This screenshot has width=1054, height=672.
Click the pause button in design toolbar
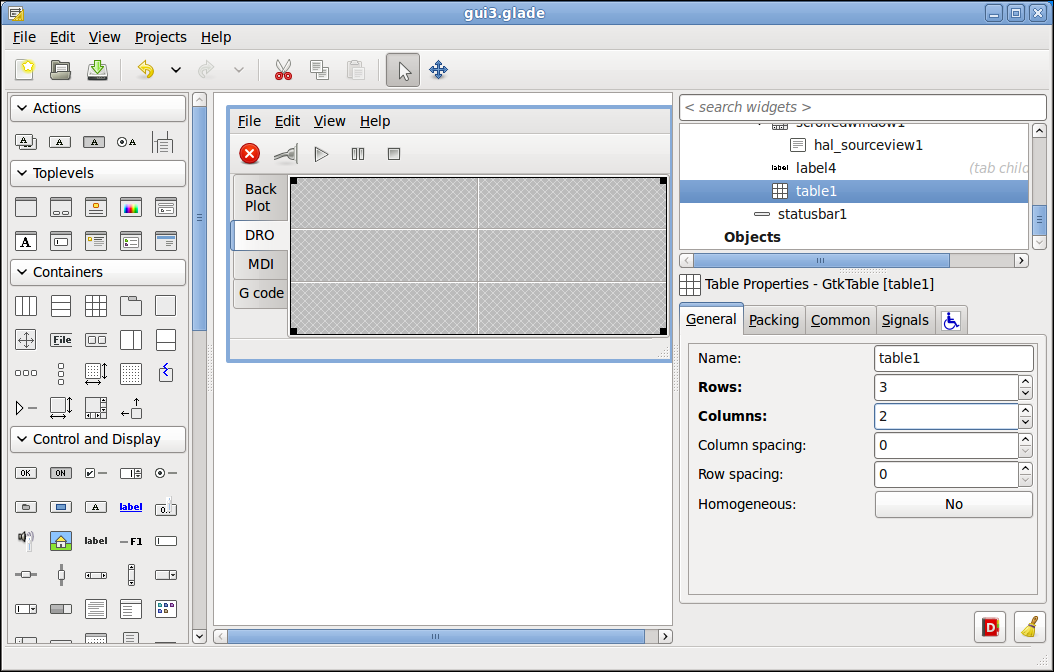point(358,154)
